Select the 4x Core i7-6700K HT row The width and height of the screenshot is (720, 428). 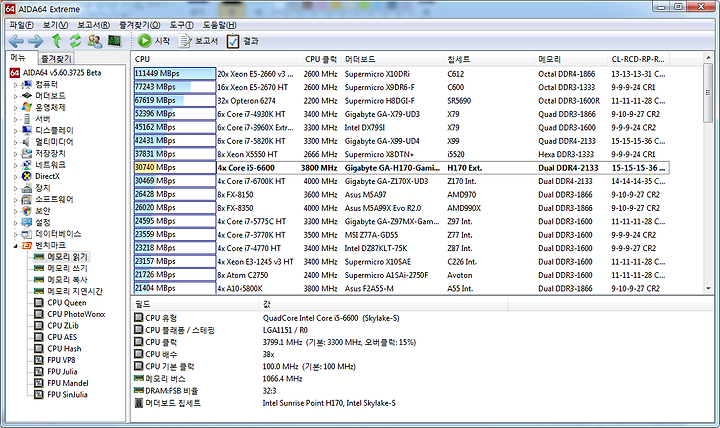click(x=399, y=181)
